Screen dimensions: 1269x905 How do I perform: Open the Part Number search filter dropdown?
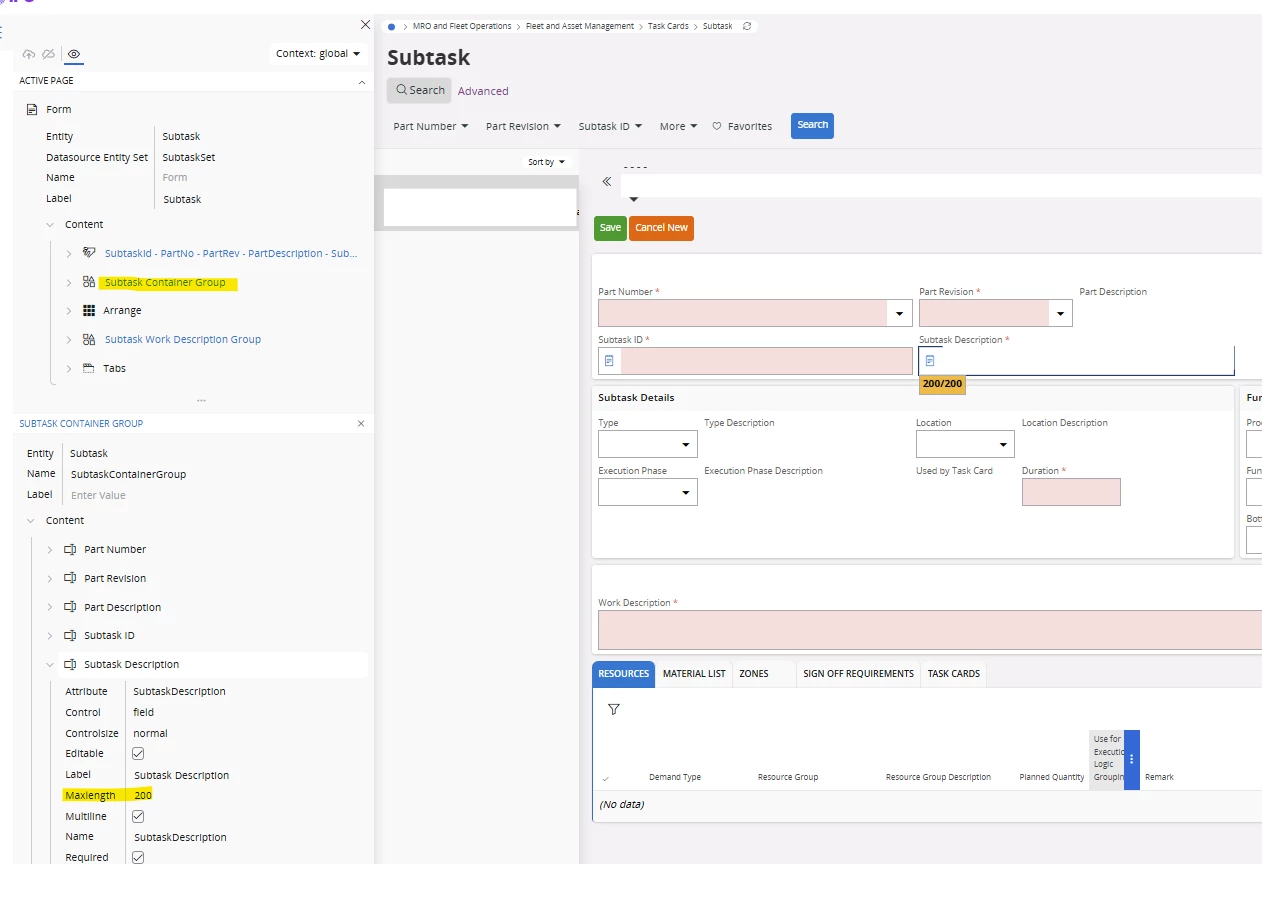pos(431,127)
